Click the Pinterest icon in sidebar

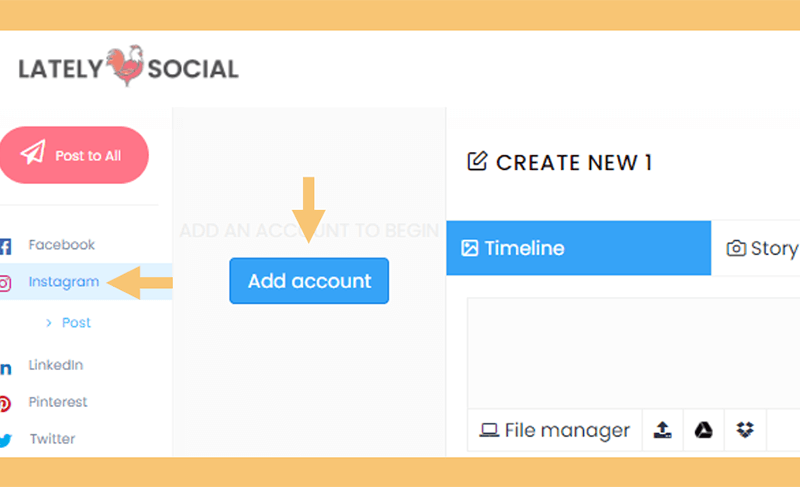[x=5, y=403]
